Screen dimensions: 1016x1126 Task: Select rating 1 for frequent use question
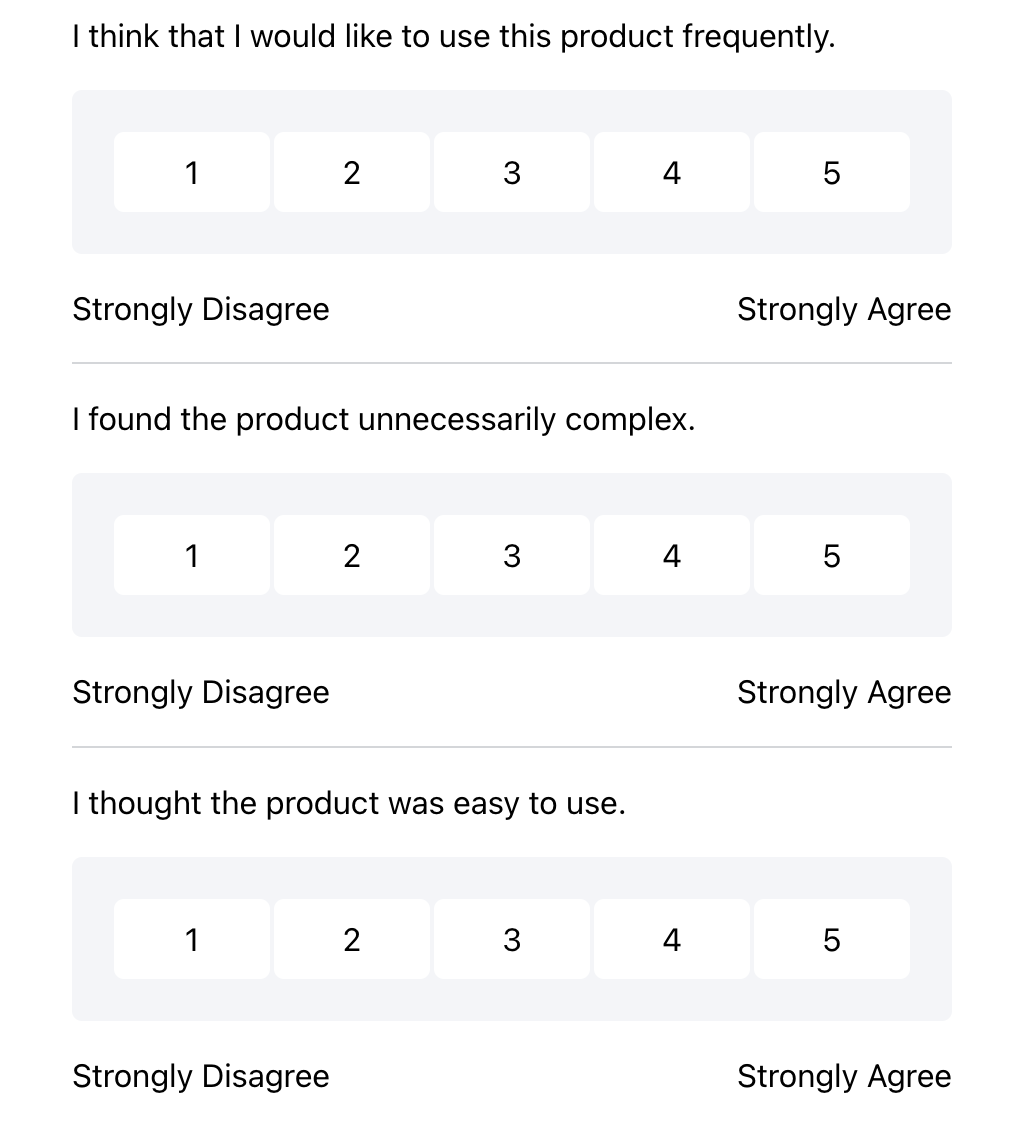[x=191, y=172]
